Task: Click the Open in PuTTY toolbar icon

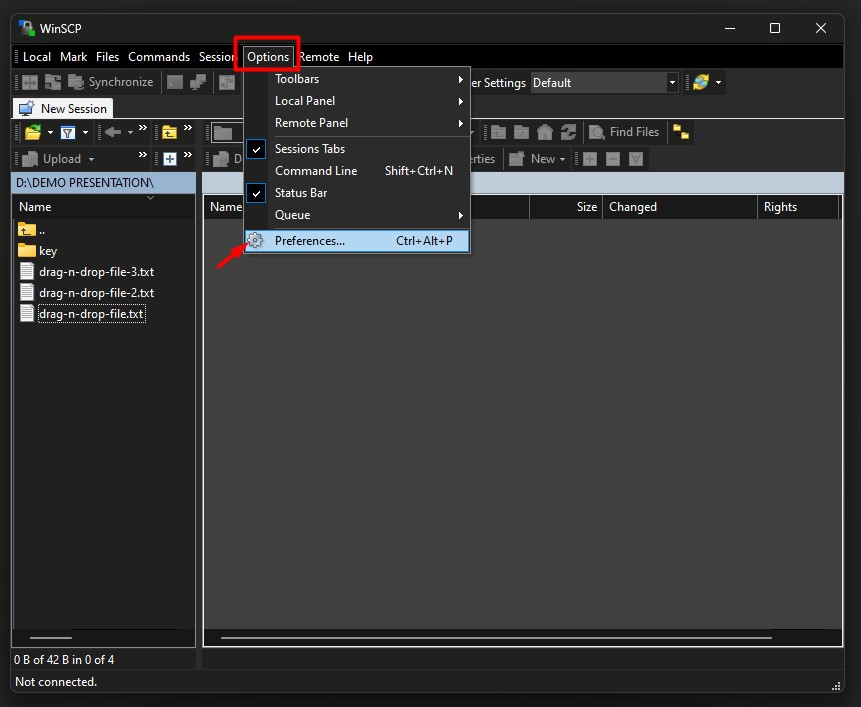Action: 198,82
